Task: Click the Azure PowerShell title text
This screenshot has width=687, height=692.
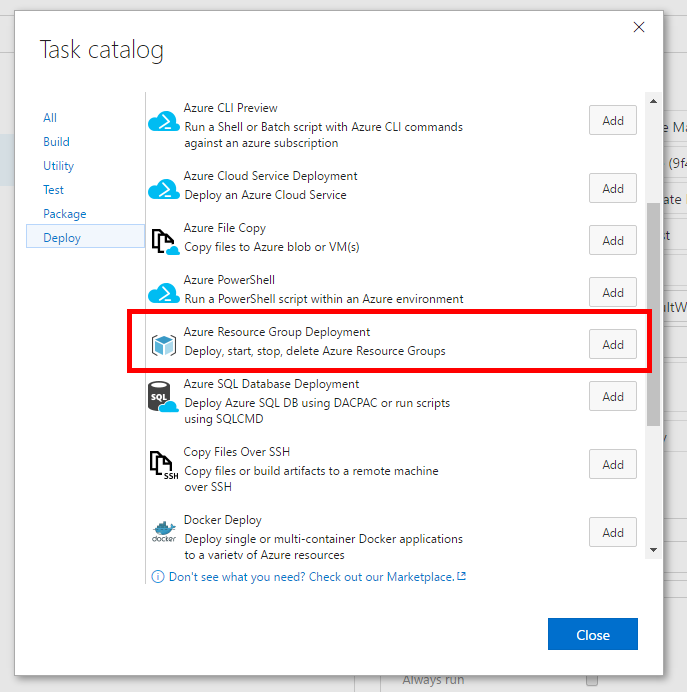Action: pyautogui.click(x=229, y=280)
